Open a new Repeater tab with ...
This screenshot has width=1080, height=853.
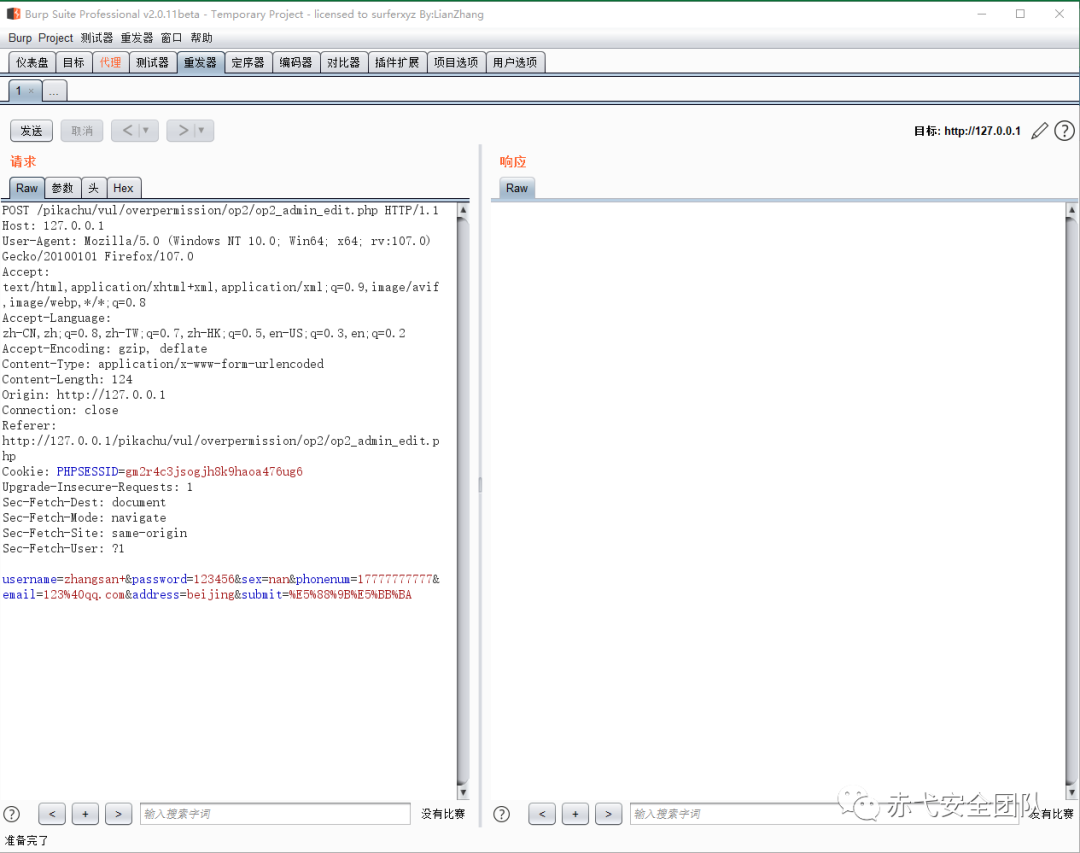(x=54, y=91)
